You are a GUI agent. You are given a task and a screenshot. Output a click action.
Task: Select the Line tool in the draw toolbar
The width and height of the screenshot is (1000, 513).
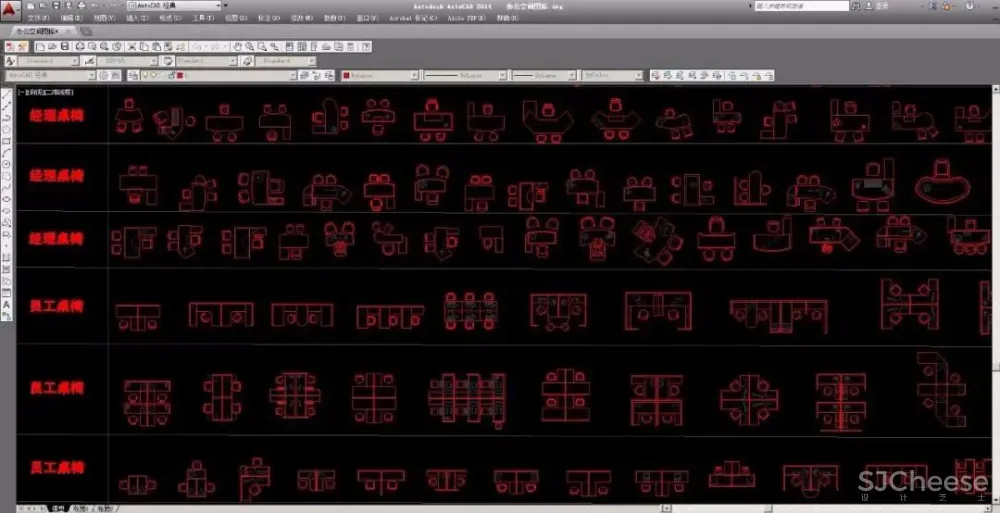(7, 93)
